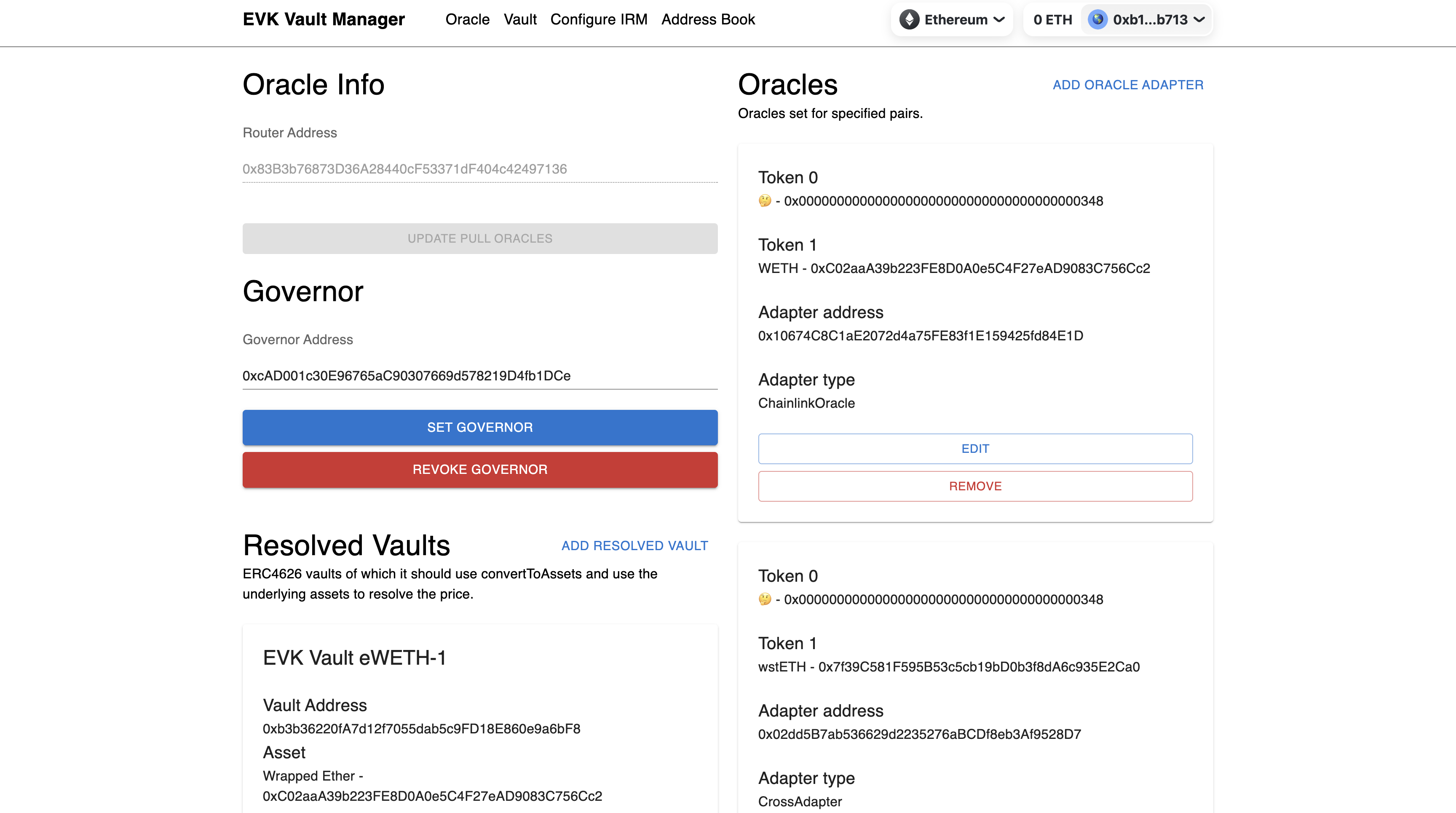Click adapter address 0x02dd5B7ab536...8D7
Viewport: 1456px width, 813px height.
920,734
